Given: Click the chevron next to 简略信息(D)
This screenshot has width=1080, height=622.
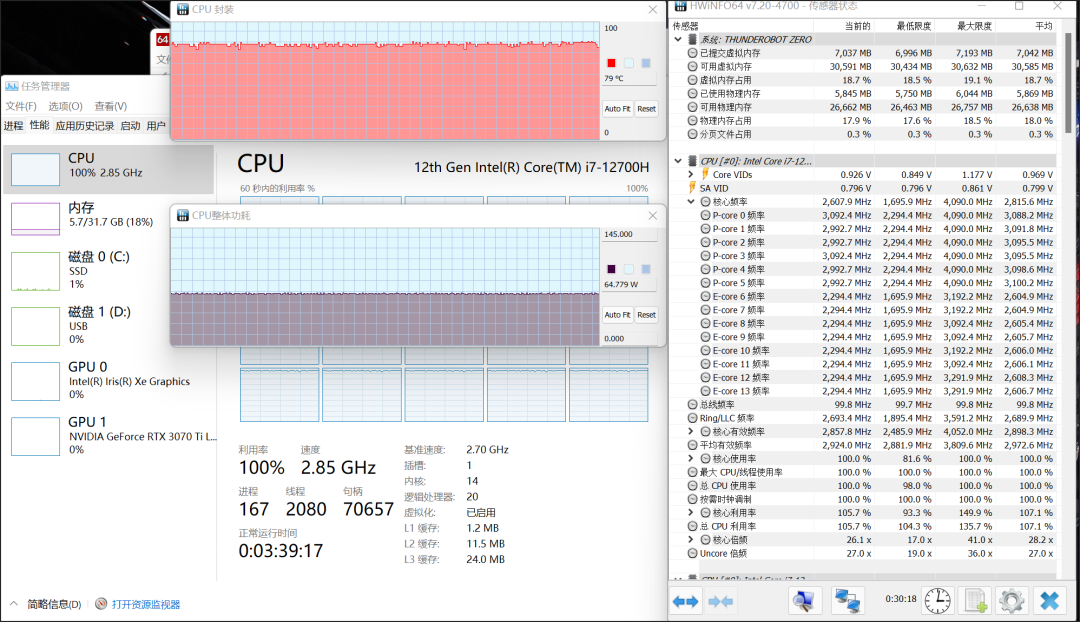Looking at the screenshot, I should pyautogui.click(x=14, y=603).
